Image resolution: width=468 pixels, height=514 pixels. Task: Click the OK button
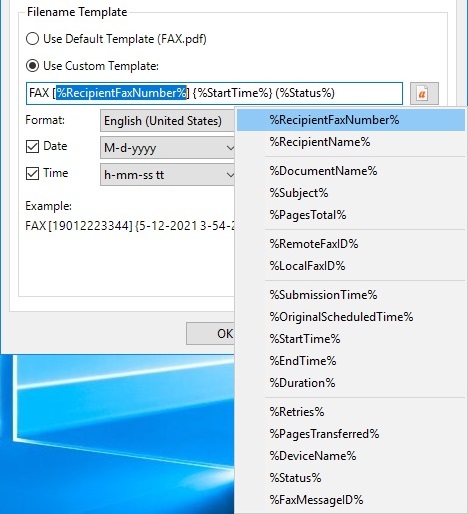tap(210, 333)
